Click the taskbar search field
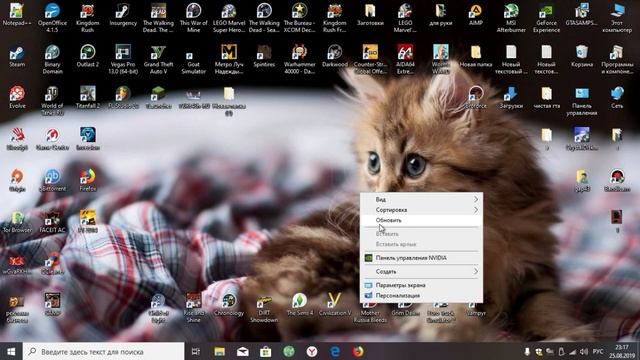Screen dimensions: 640x360 tap(104, 351)
